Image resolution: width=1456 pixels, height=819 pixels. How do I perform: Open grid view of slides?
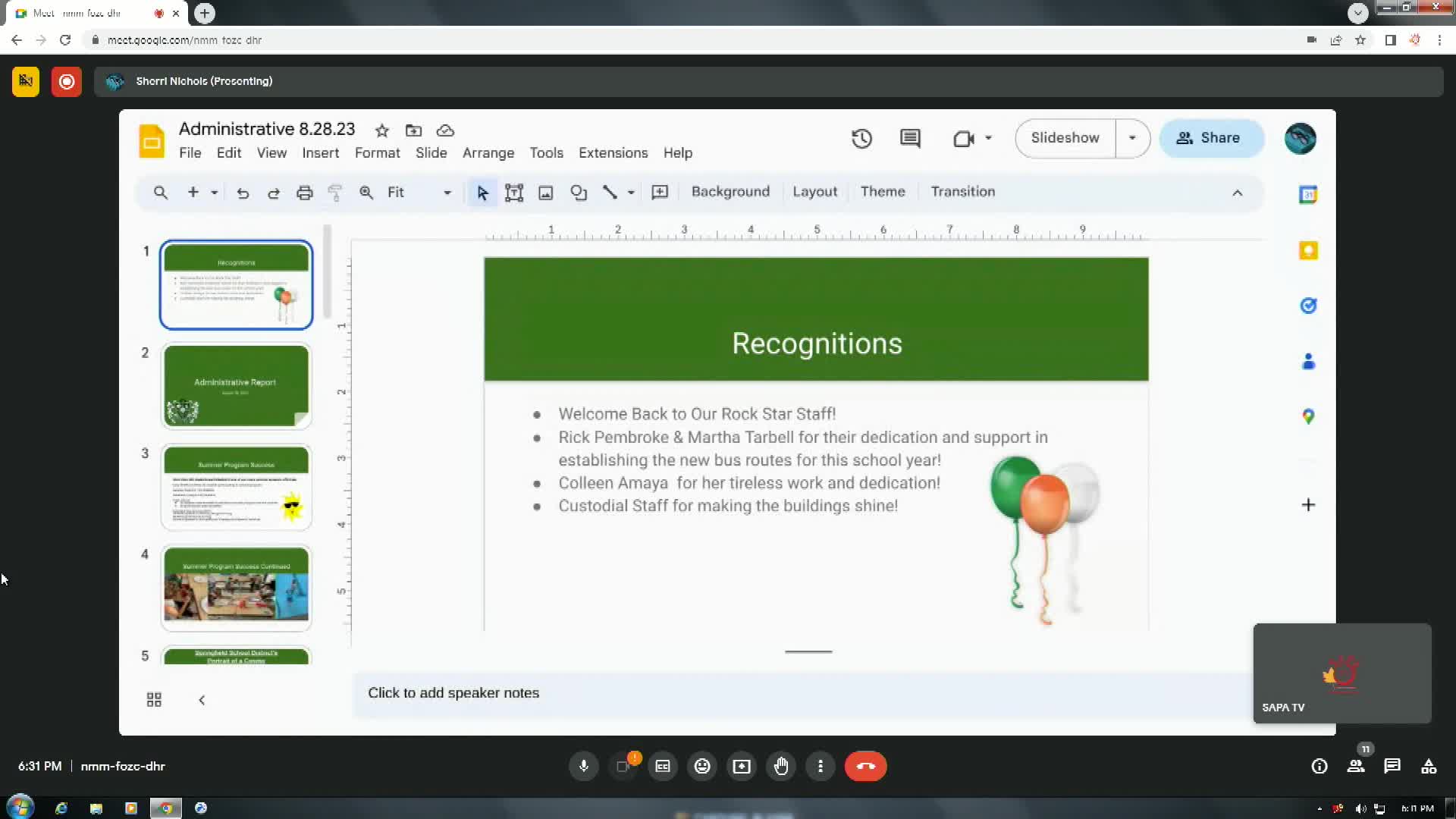(154, 699)
